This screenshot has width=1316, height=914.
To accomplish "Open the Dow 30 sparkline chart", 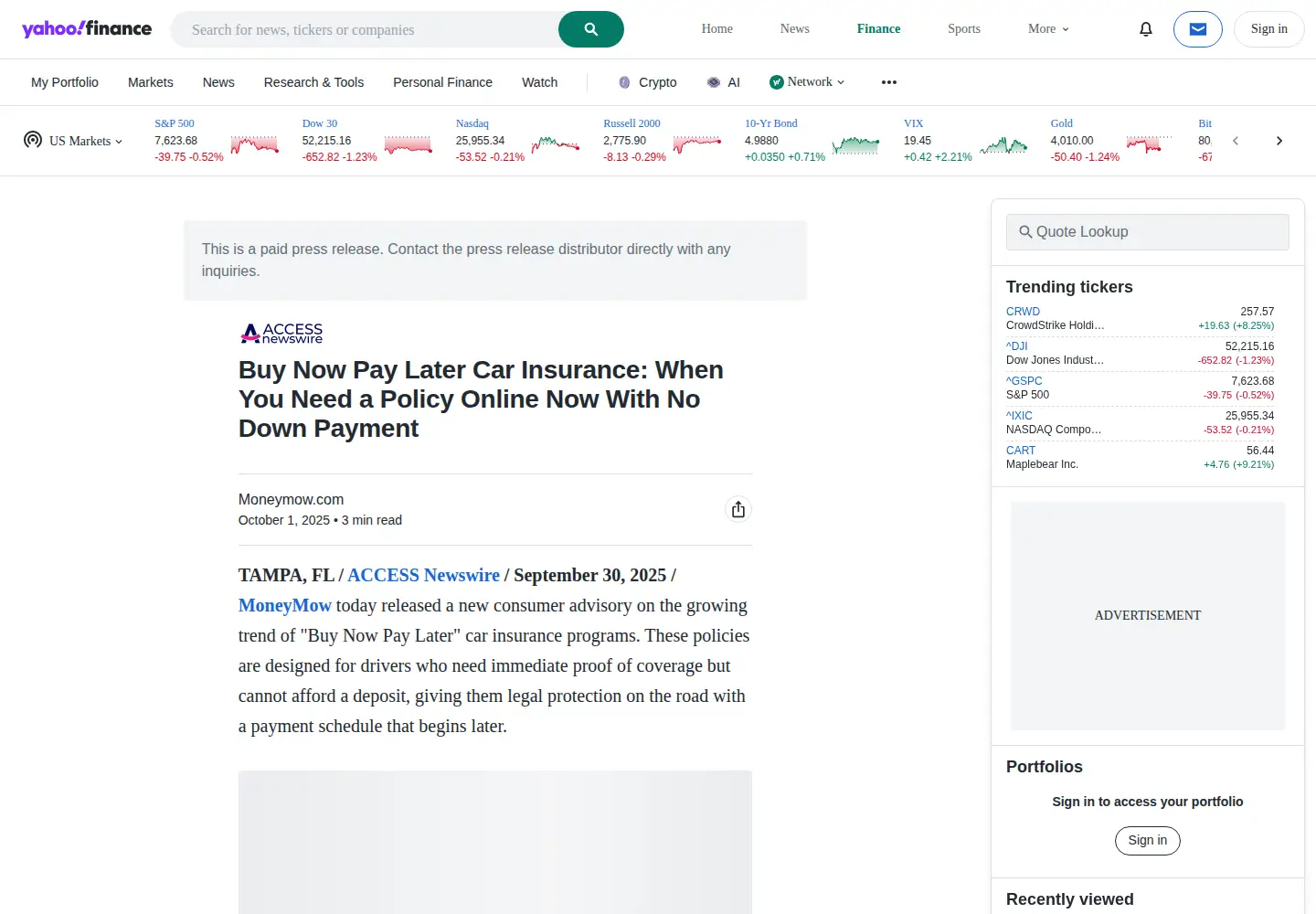I will click(x=409, y=144).
